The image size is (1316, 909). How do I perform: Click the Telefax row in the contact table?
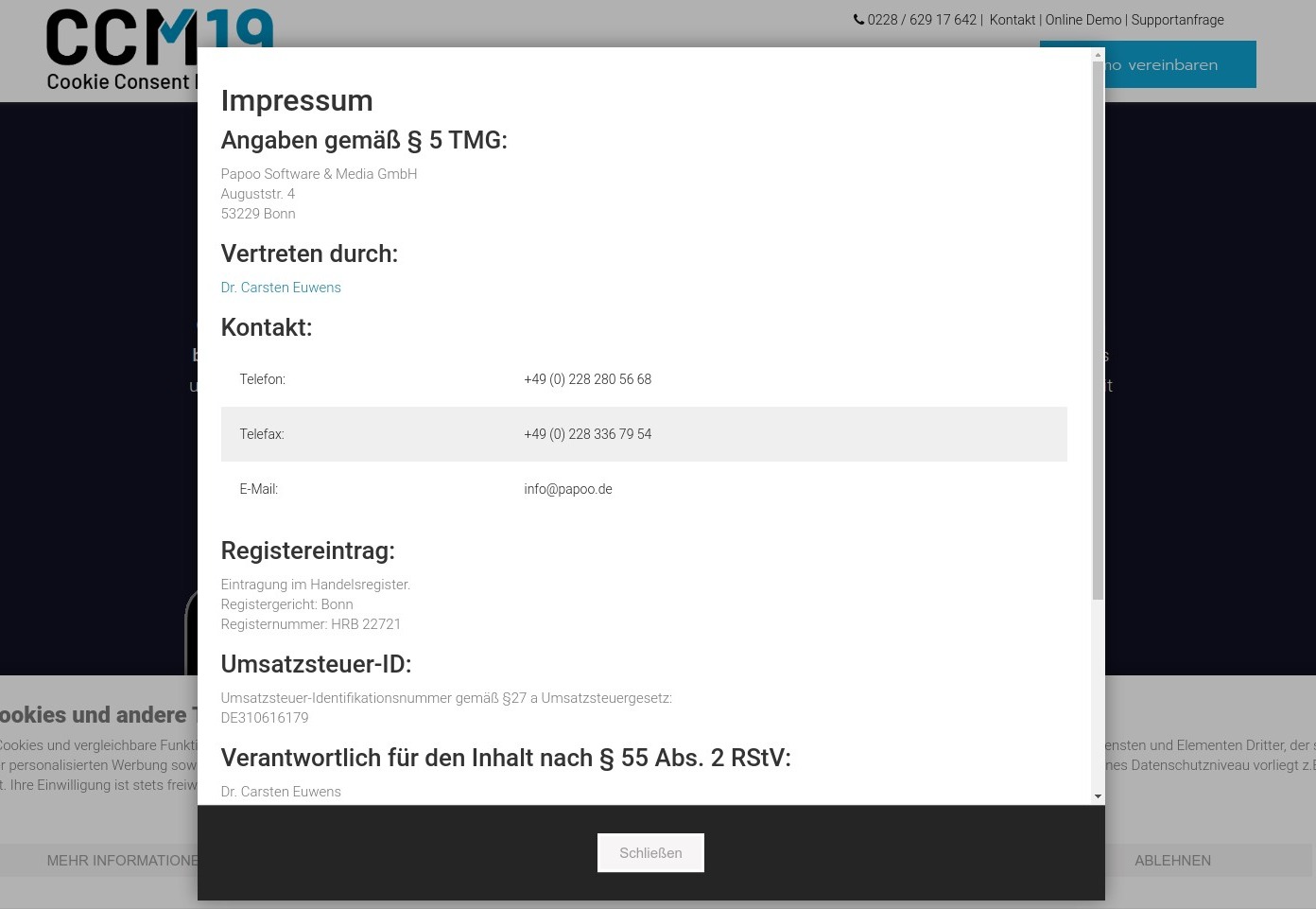point(644,434)
